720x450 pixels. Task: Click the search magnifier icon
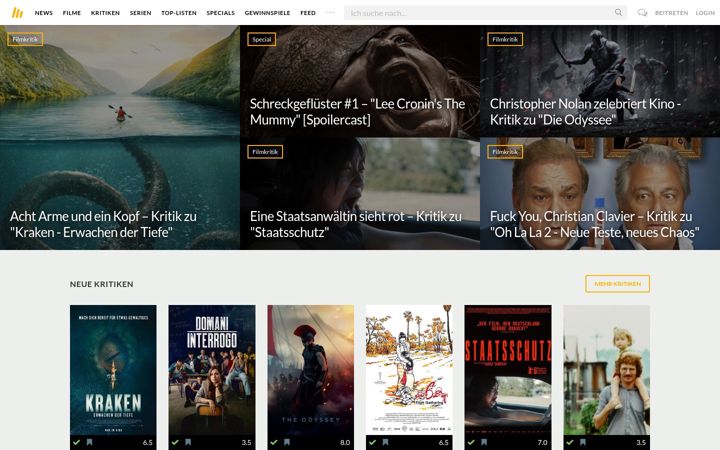619,12
